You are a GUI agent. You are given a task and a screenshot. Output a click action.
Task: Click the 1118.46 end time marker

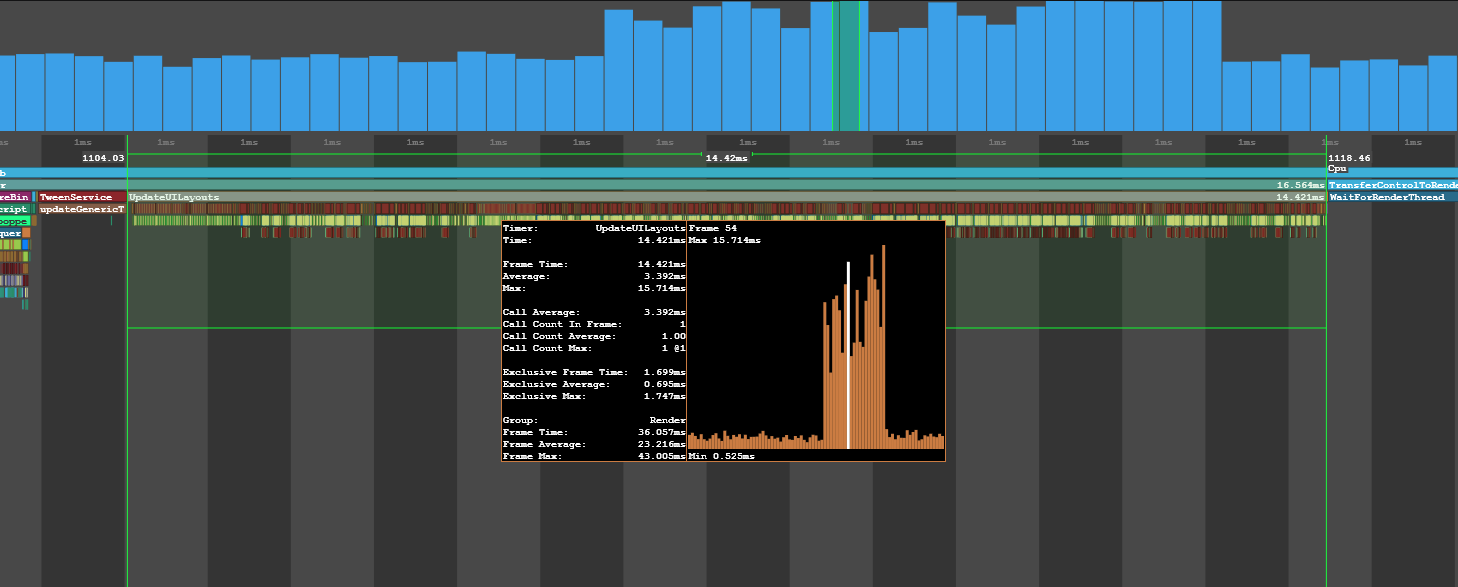tap(1347, 158)
